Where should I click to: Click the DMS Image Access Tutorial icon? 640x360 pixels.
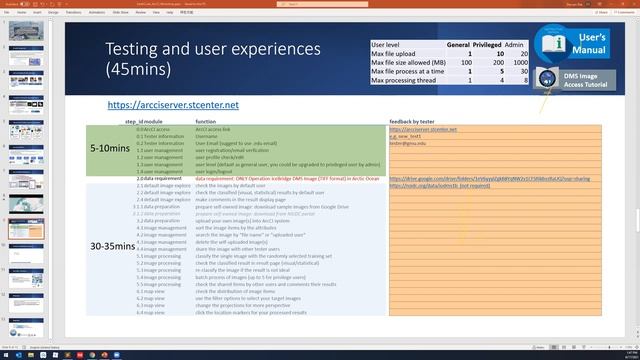click(x=547, y=78)
